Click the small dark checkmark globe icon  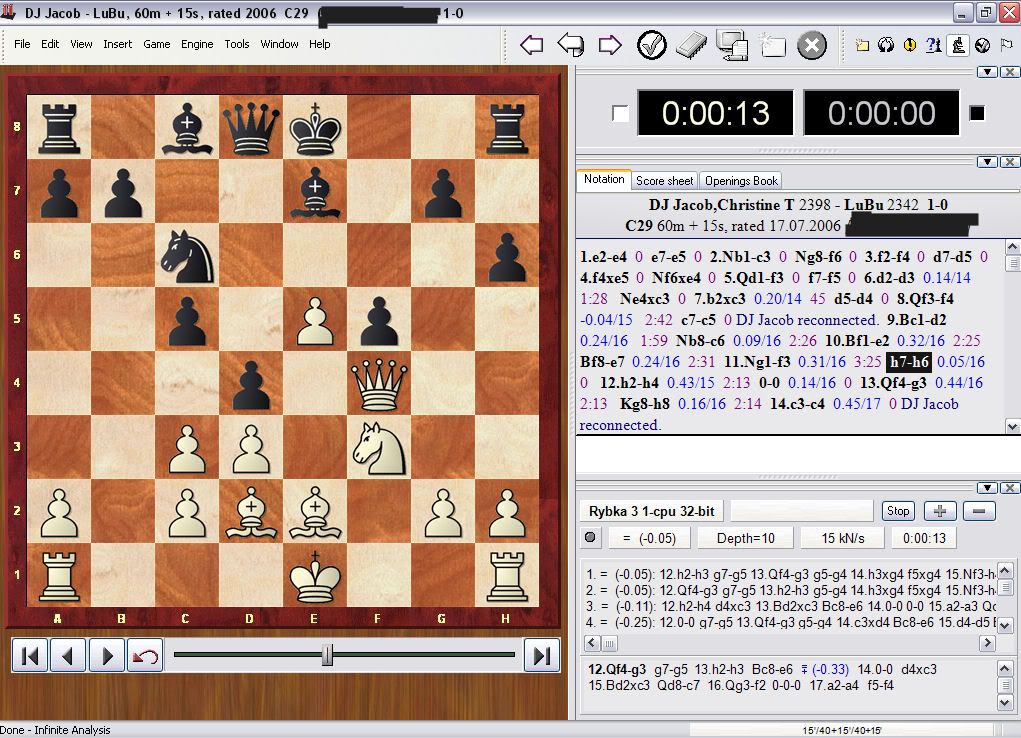pos(983,45)
